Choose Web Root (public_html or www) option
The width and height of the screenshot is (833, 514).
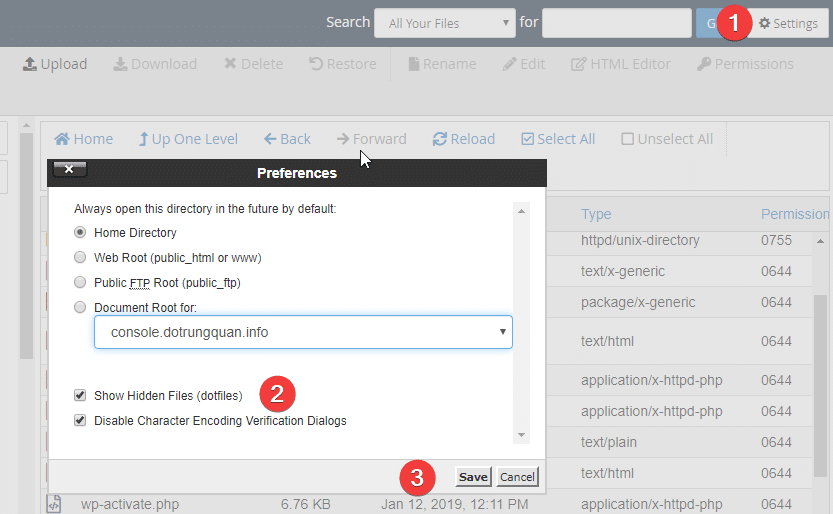click(x=80, y=258)
